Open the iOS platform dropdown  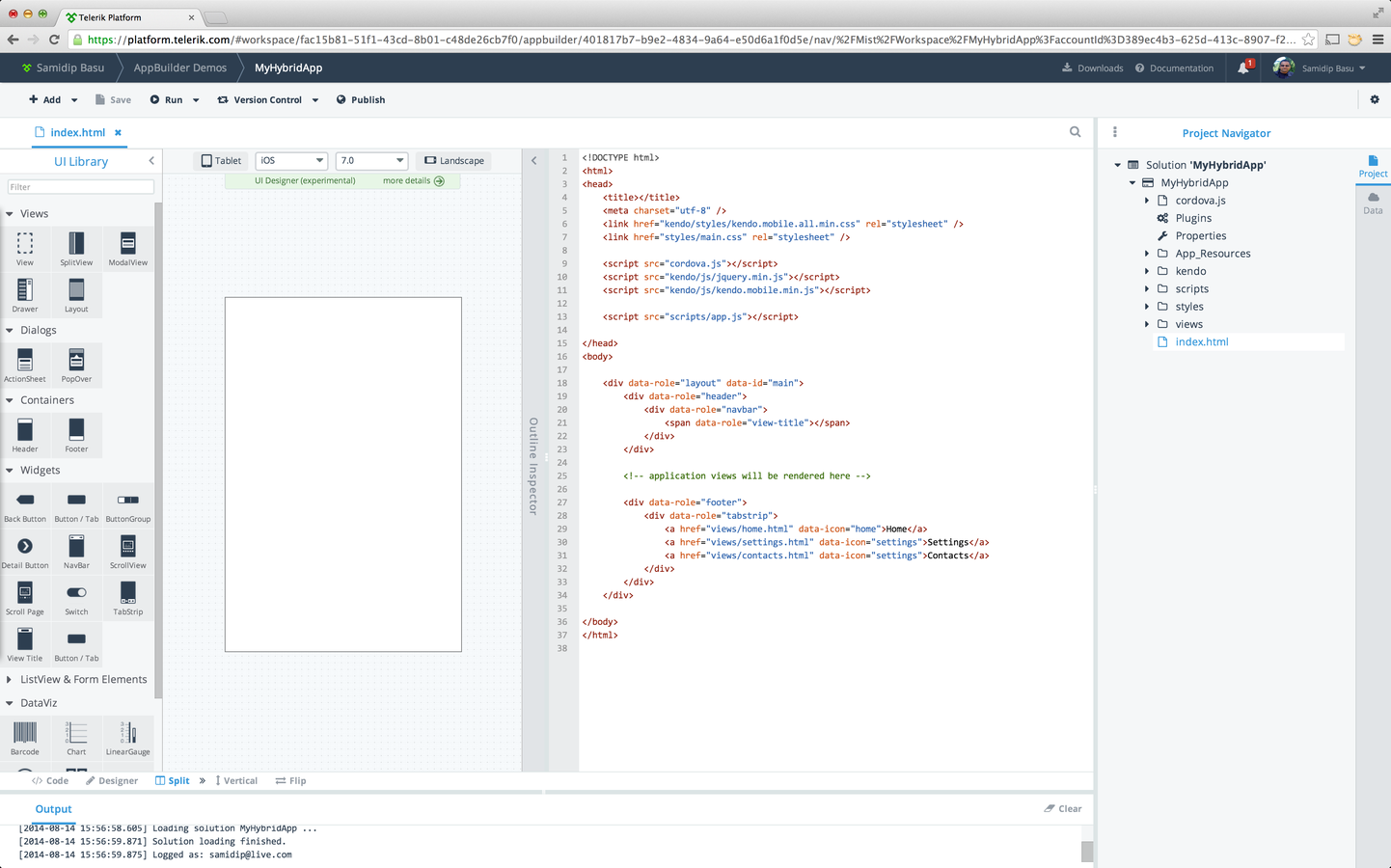(291, 160)
